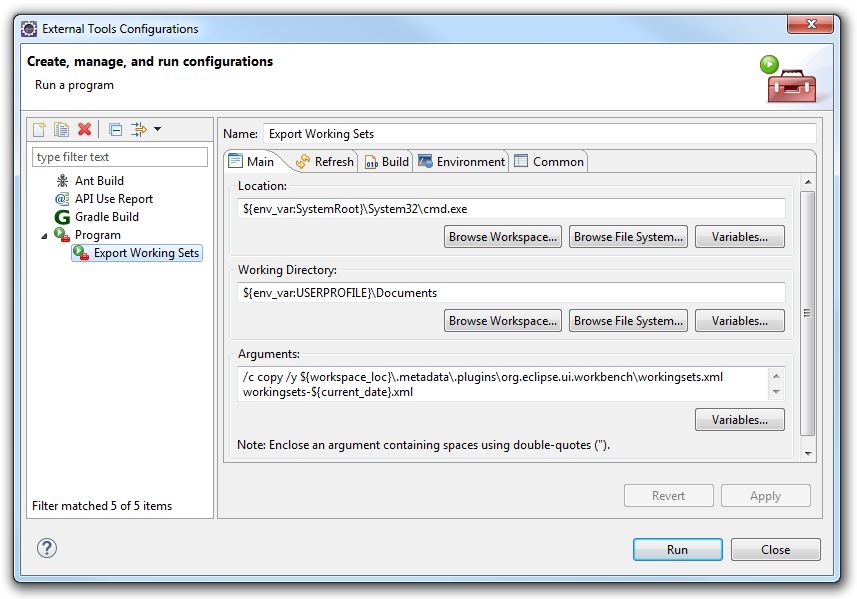Image resolution: width=857 pixels, height=599 pixels.
Task: Click the type filter text field
Action: [x=120, y=157]
